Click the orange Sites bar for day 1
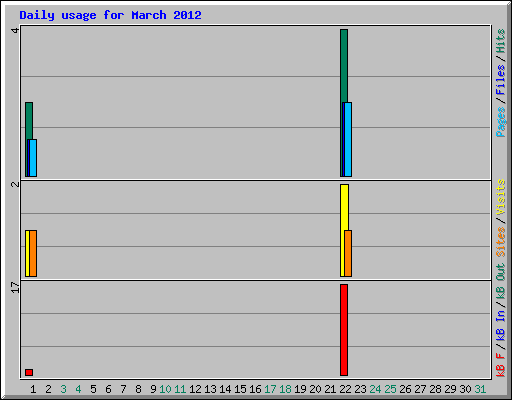The image size is (512, 400). point(33,253)
